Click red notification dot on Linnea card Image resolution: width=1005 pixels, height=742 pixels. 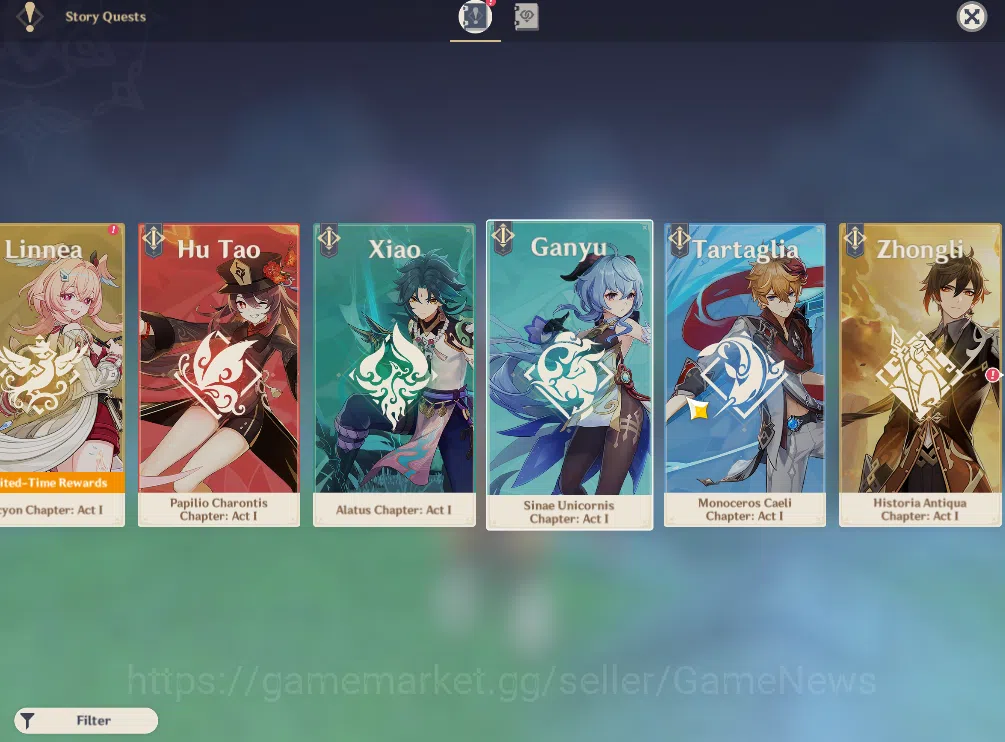(113, 229)
